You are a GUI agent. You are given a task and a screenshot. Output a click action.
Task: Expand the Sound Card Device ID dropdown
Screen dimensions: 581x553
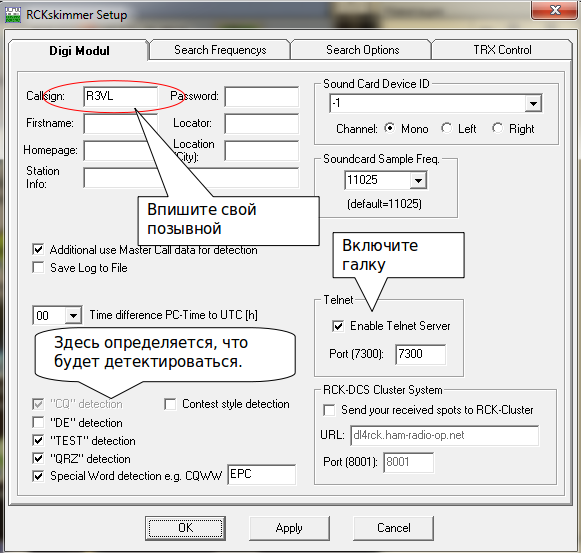click(x=533, y=103)
